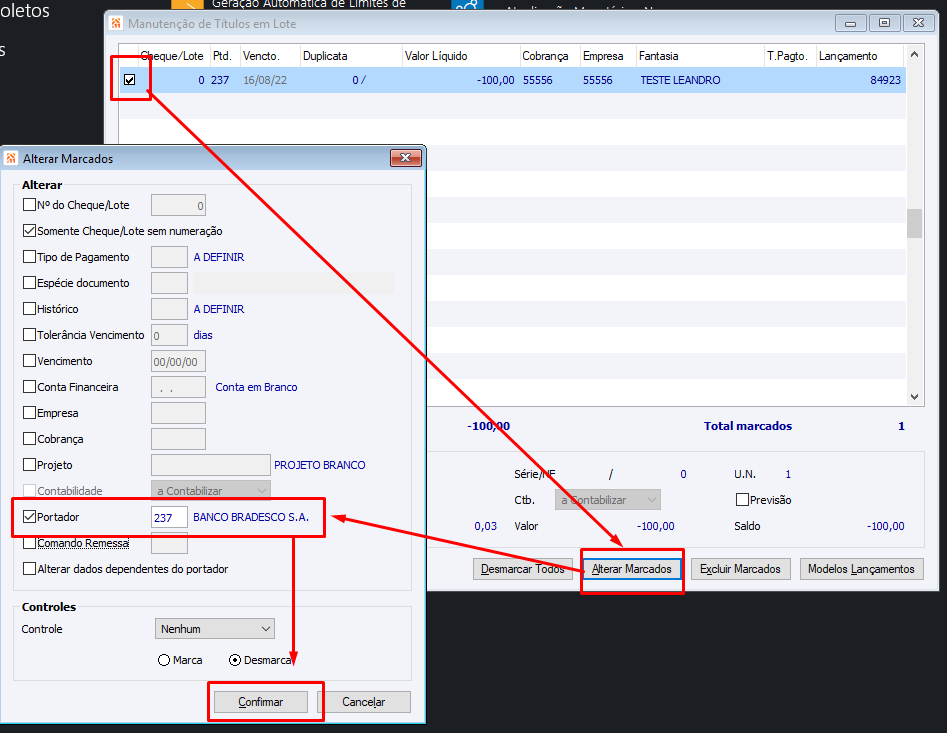The image size is (947, 733).
Task: Check the Cobrança checkbox in Alterar Marcados
Action: (x=29, y=438)
